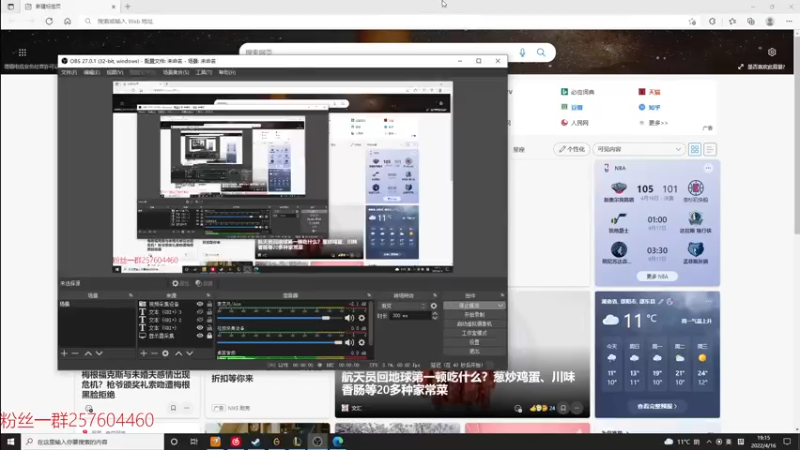
Task: Move scene up in scenes list
Action: (x=88, y=353)
